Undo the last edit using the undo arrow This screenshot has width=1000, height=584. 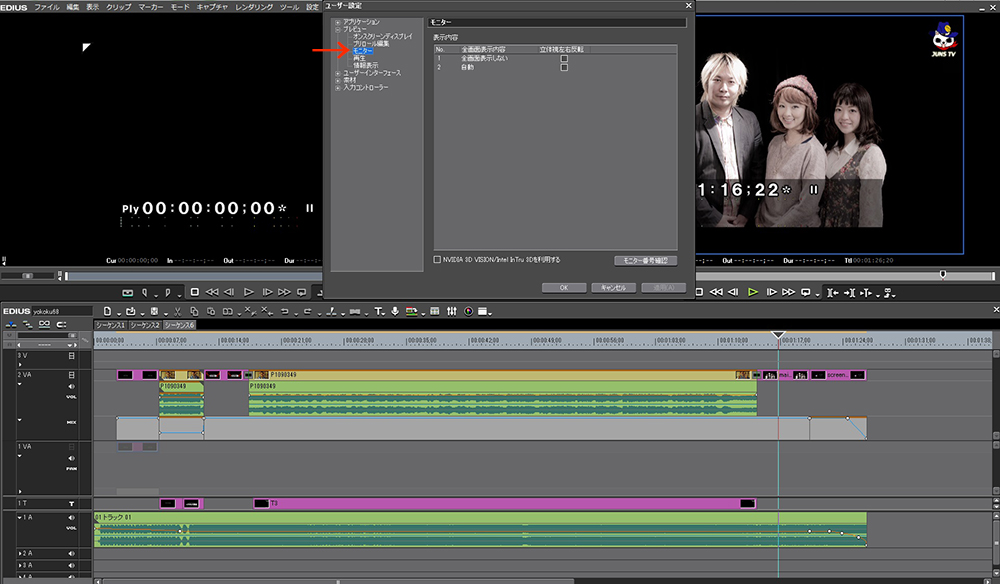(x=284, y=311)
